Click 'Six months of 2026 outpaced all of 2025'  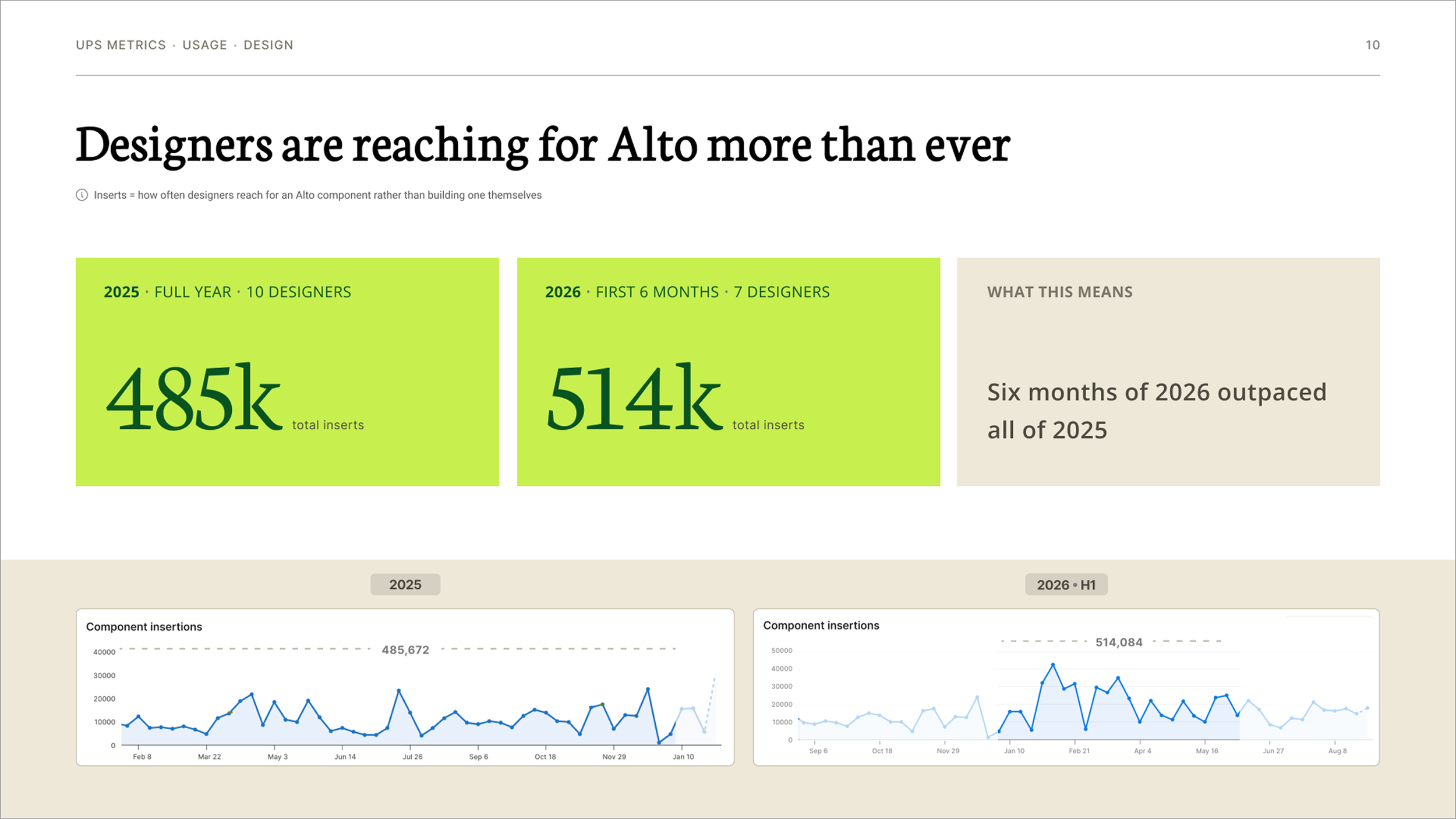(x=1157, y=411)
